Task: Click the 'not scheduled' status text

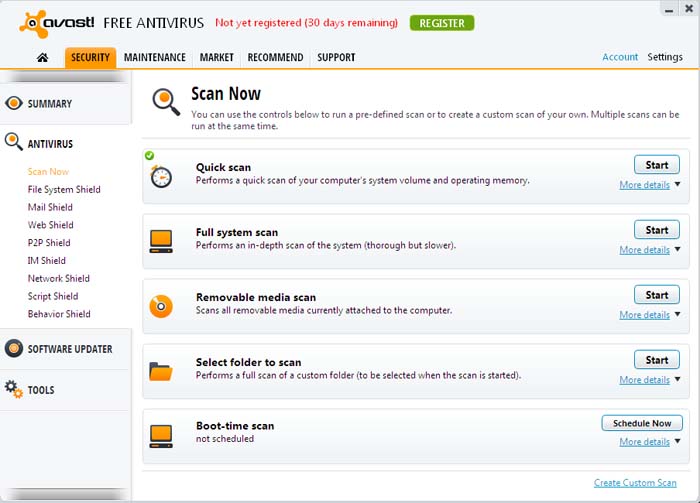Action: point(225,439)
